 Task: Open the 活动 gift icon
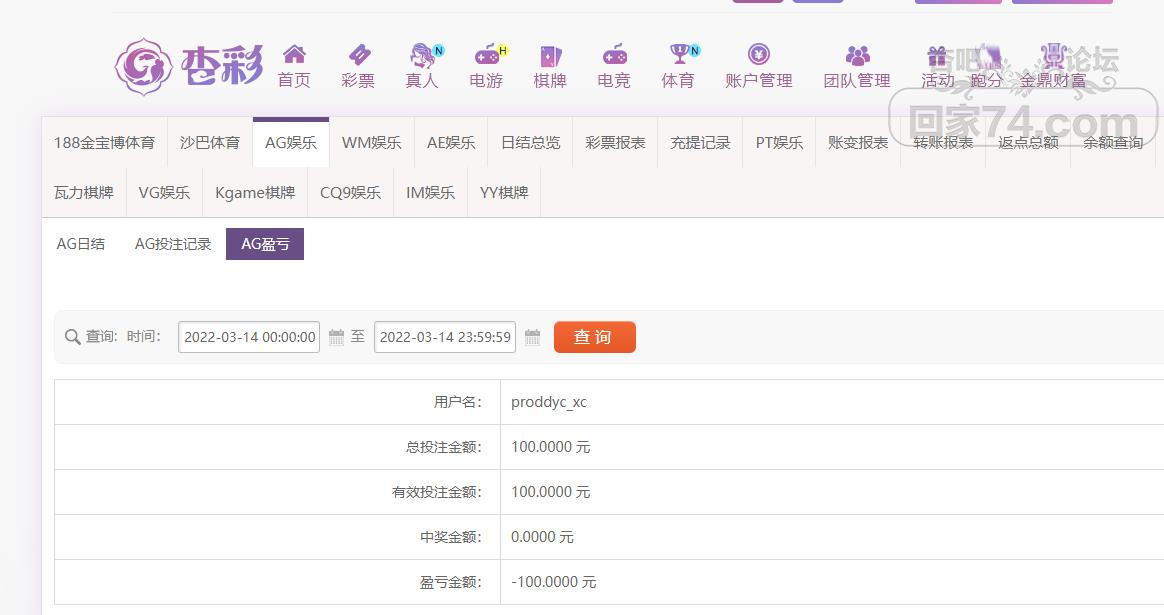(937, 56)
